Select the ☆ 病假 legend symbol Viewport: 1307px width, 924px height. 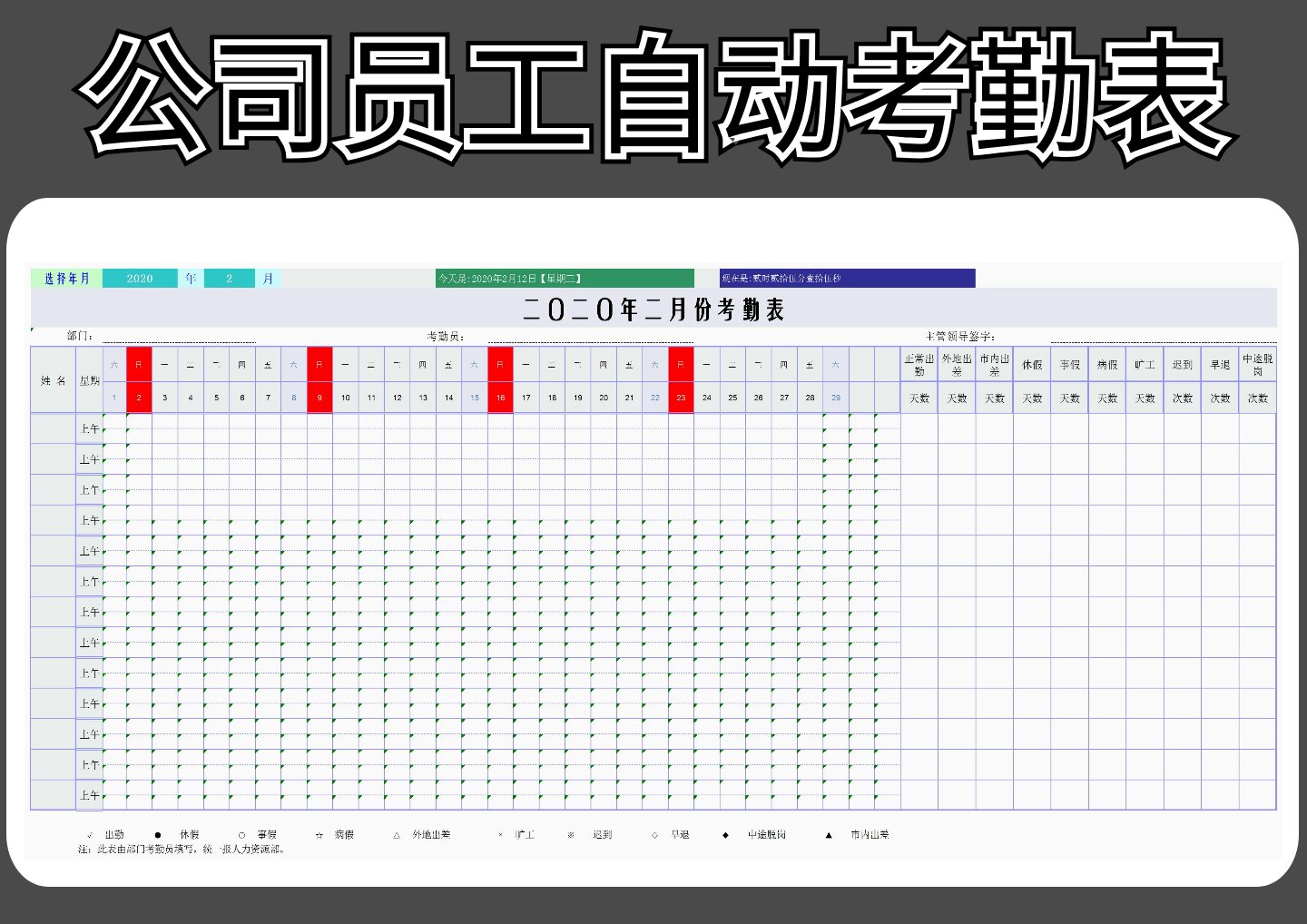pyautogui.click(x=318, y=833)
